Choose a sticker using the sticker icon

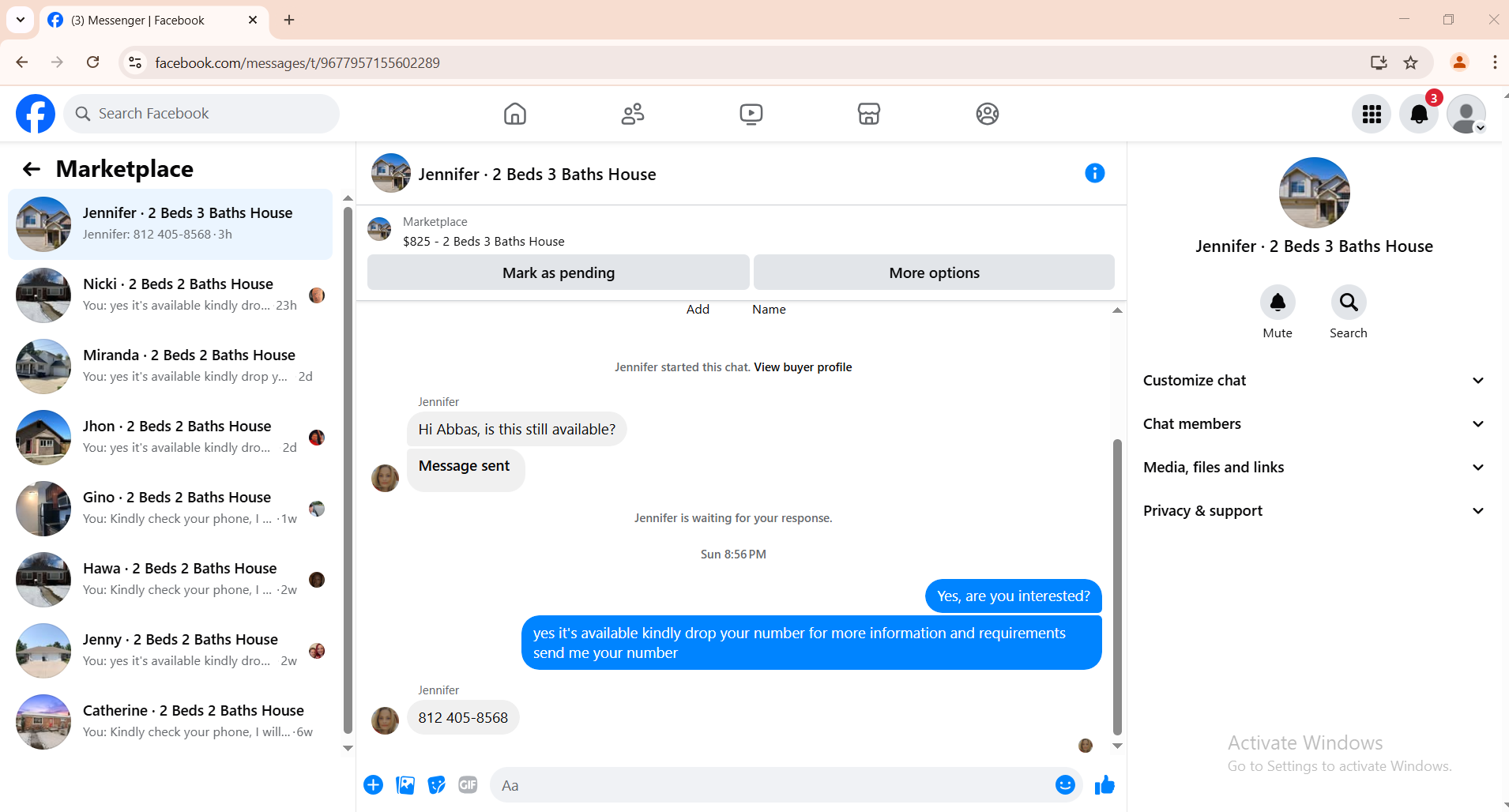(437, 785)
